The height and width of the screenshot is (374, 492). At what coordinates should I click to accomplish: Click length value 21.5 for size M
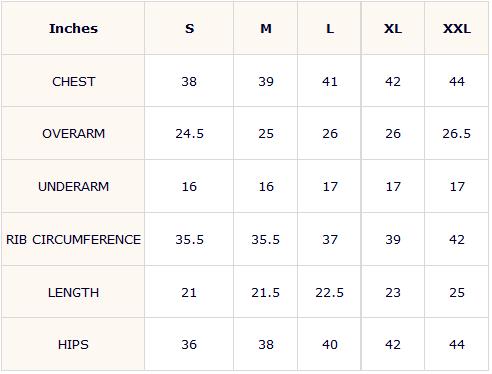[x=266, y=292]
